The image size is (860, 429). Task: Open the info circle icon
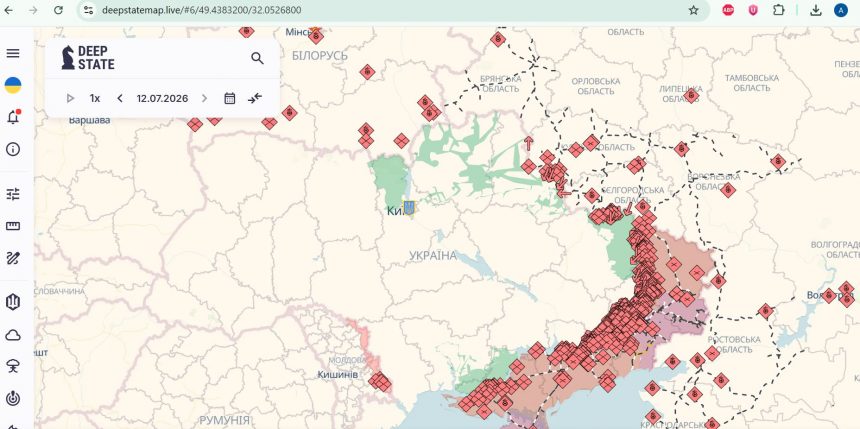(x=13, y=149)
